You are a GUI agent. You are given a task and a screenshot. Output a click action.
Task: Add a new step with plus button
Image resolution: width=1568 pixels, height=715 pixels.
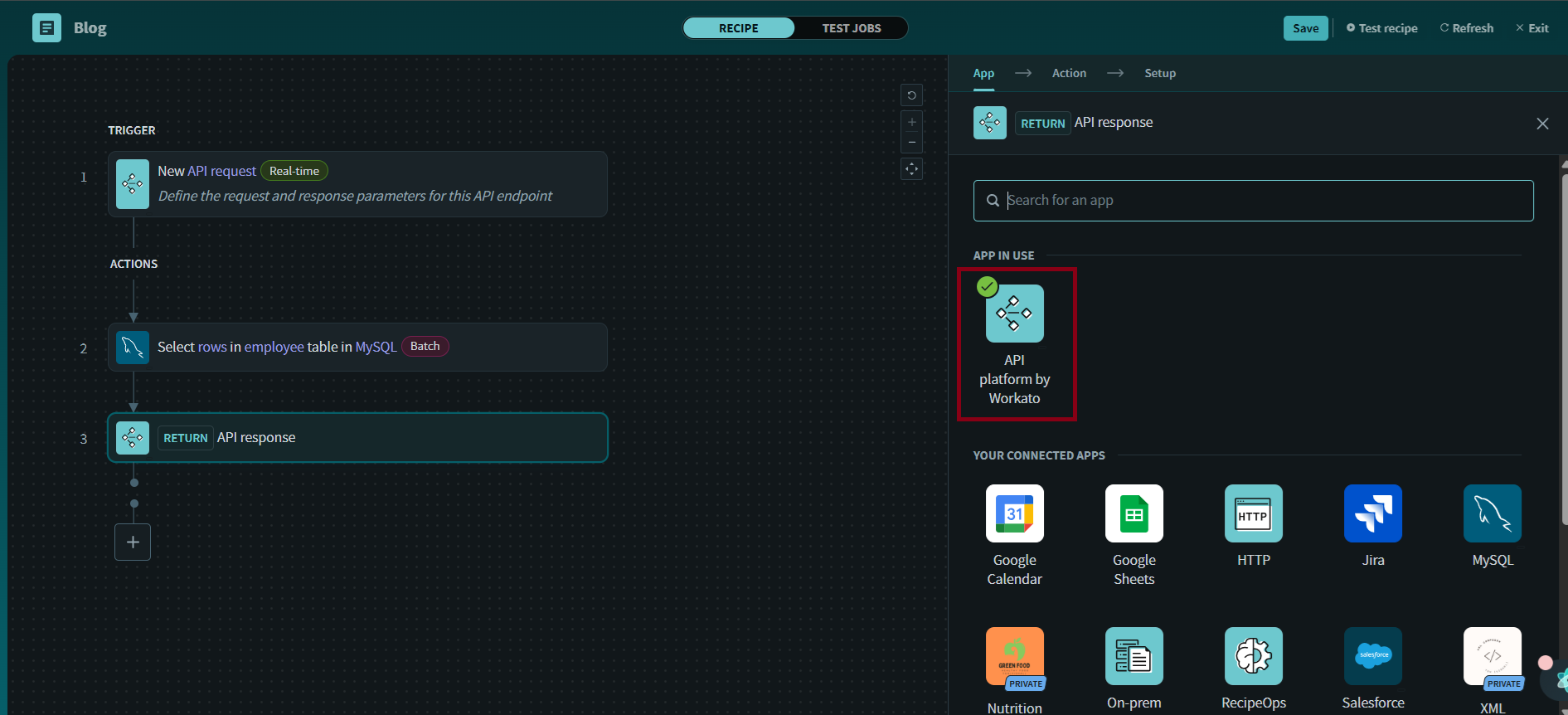pyautogui.click(x=133, y=542)
